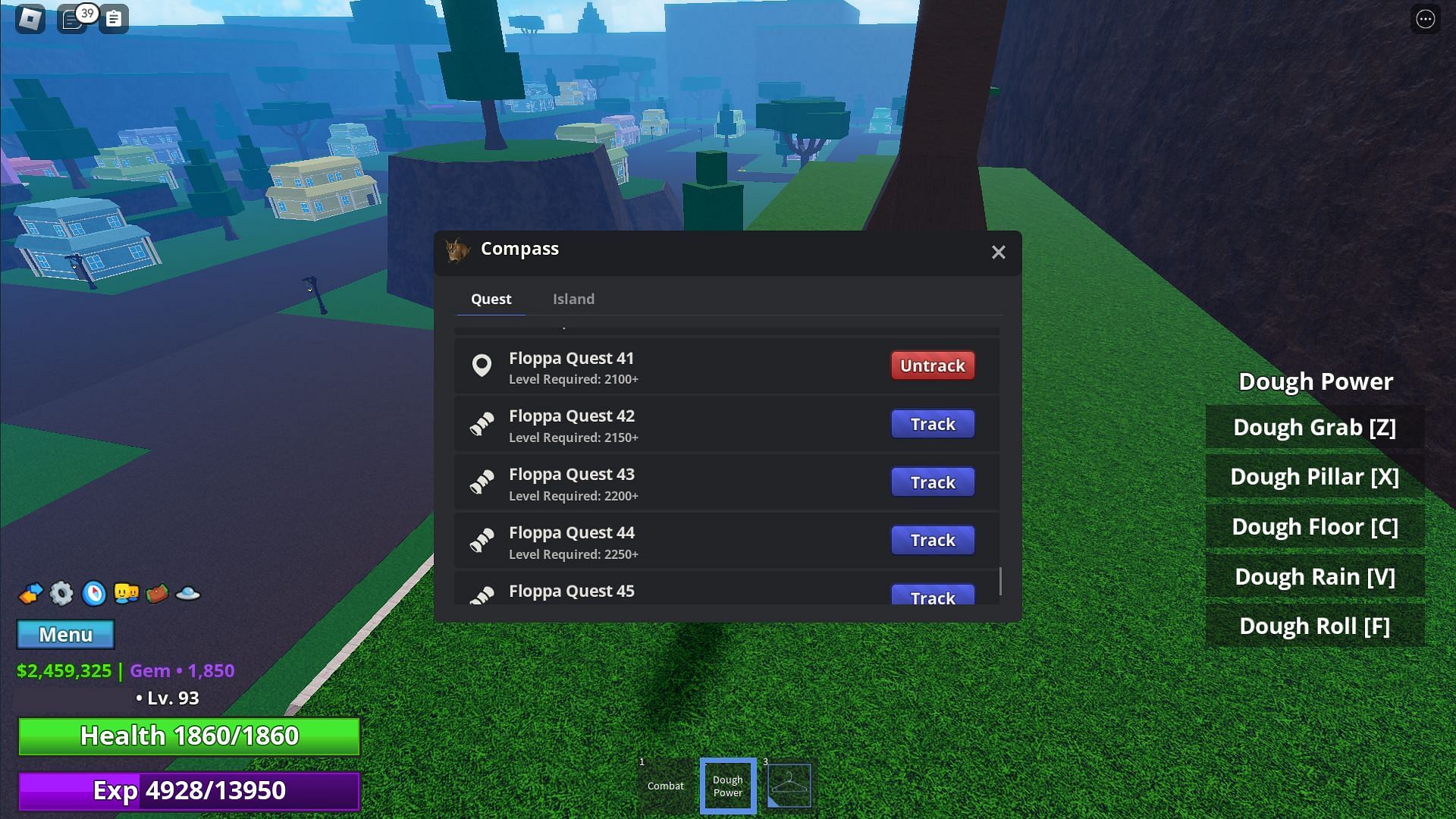This screenshot has height=819, width=1456.
Task: Select the Quest tab
Action: coord(491,299)
